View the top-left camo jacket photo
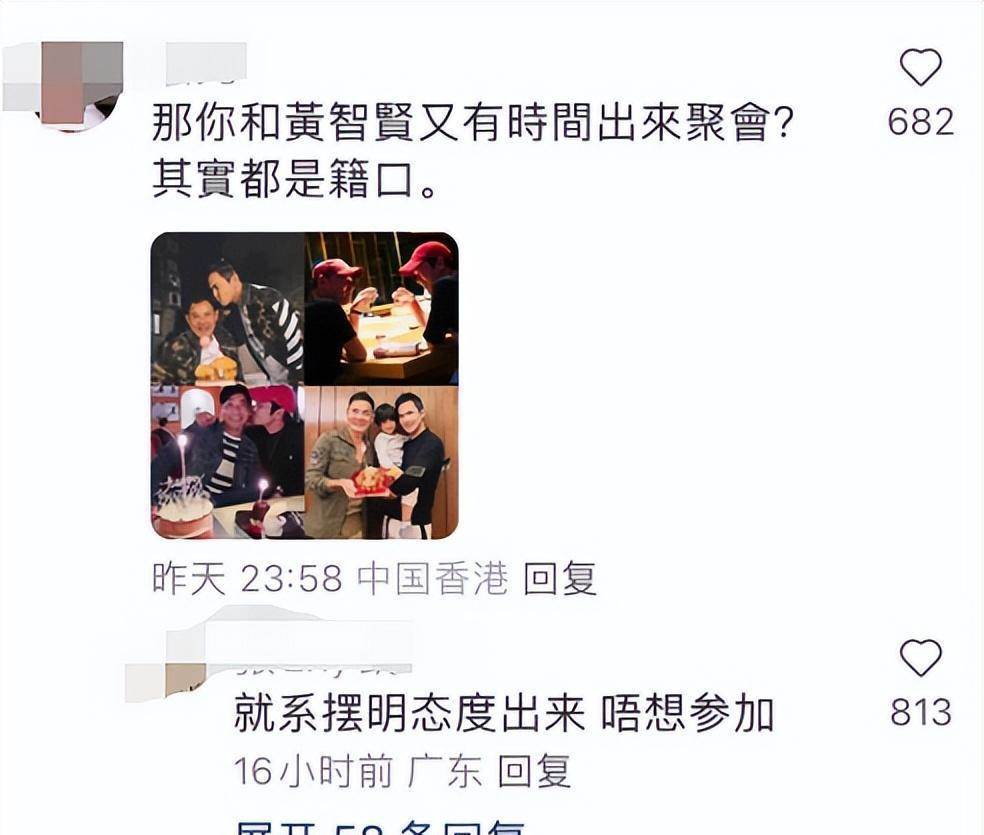 tap(228, 309)
